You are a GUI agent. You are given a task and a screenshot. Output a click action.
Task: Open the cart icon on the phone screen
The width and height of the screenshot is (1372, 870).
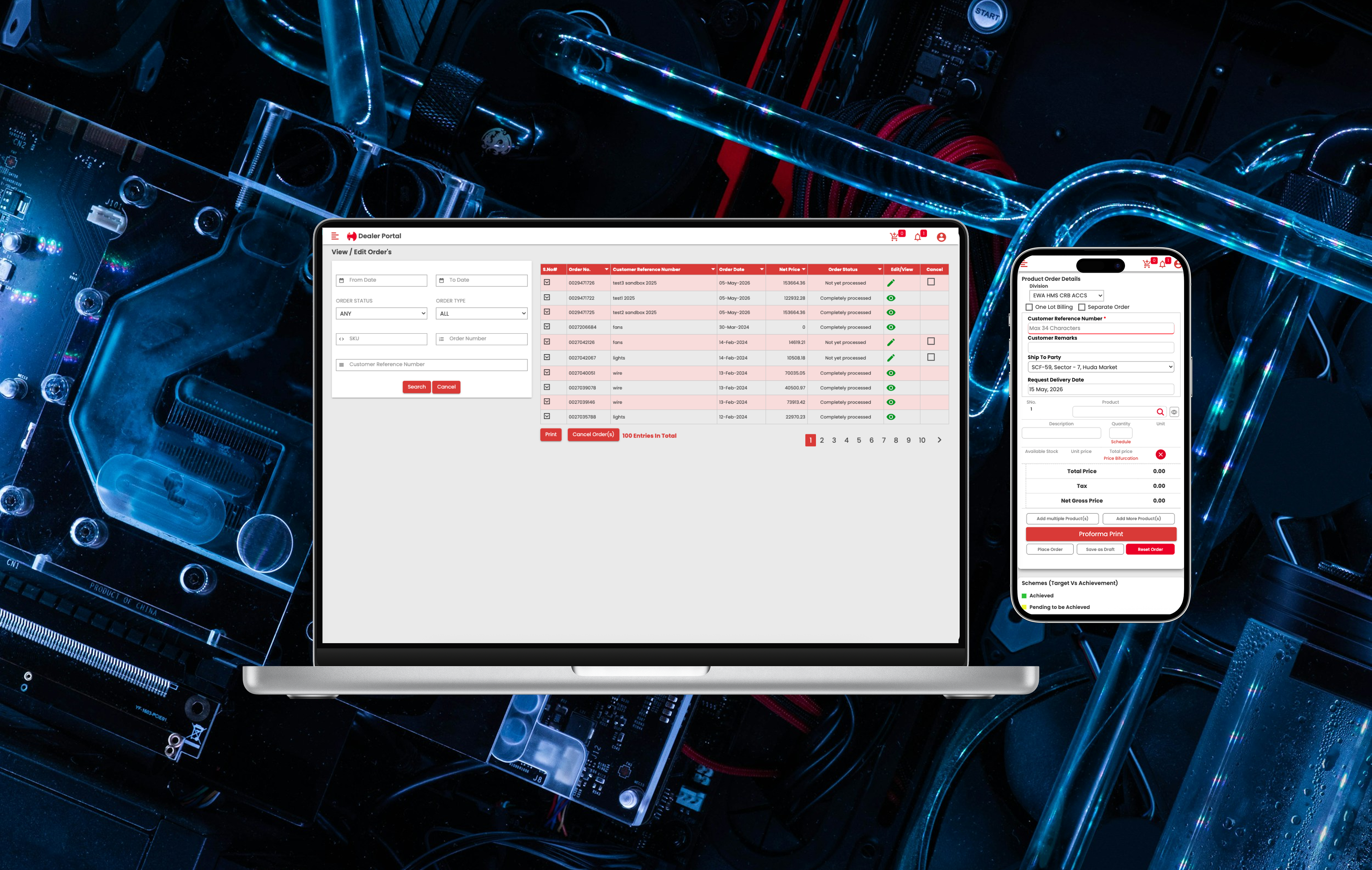[x=1146, y=264]
